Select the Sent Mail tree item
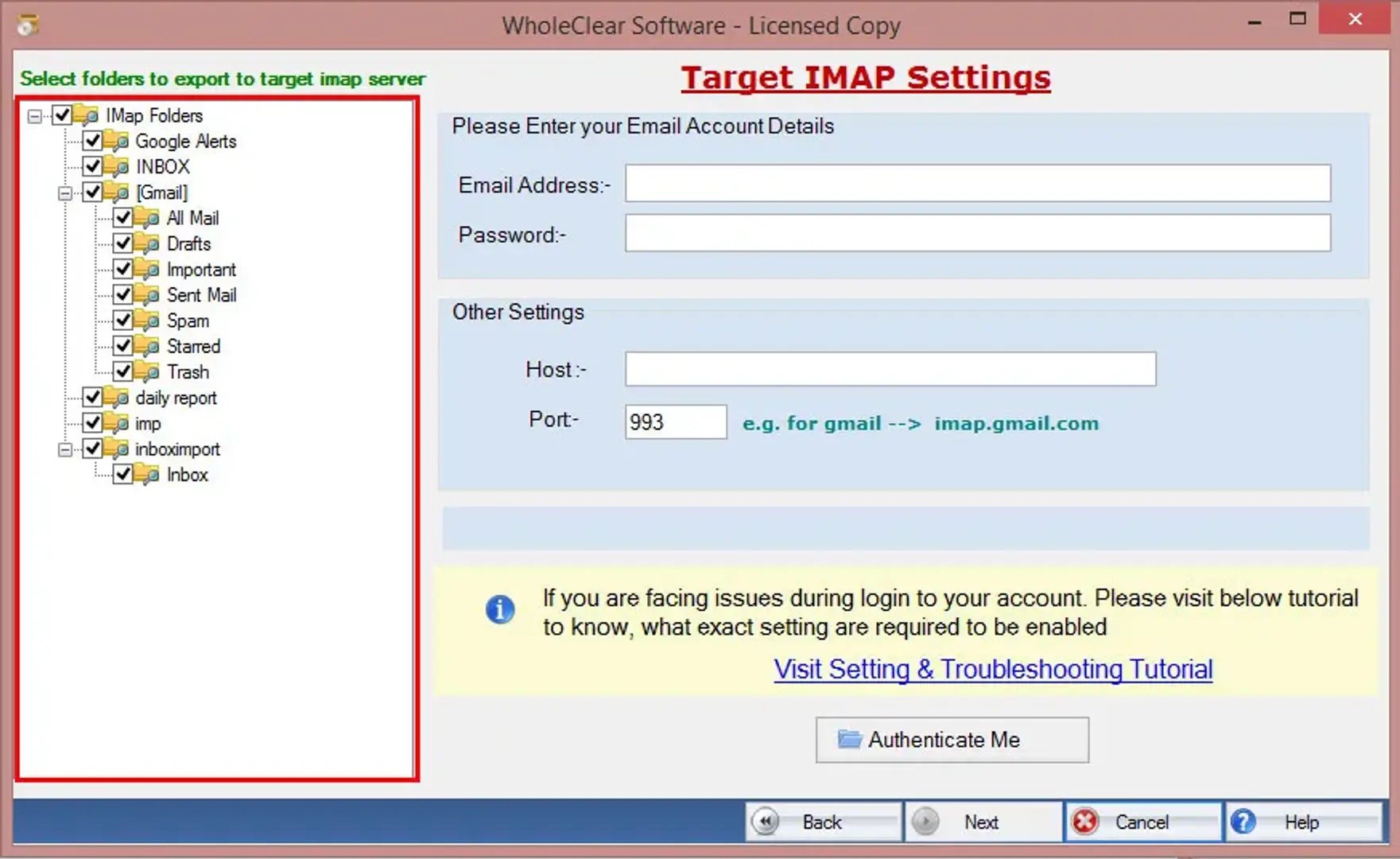The width and height of the screenshot is (1400, 859). tap(201, 295)
